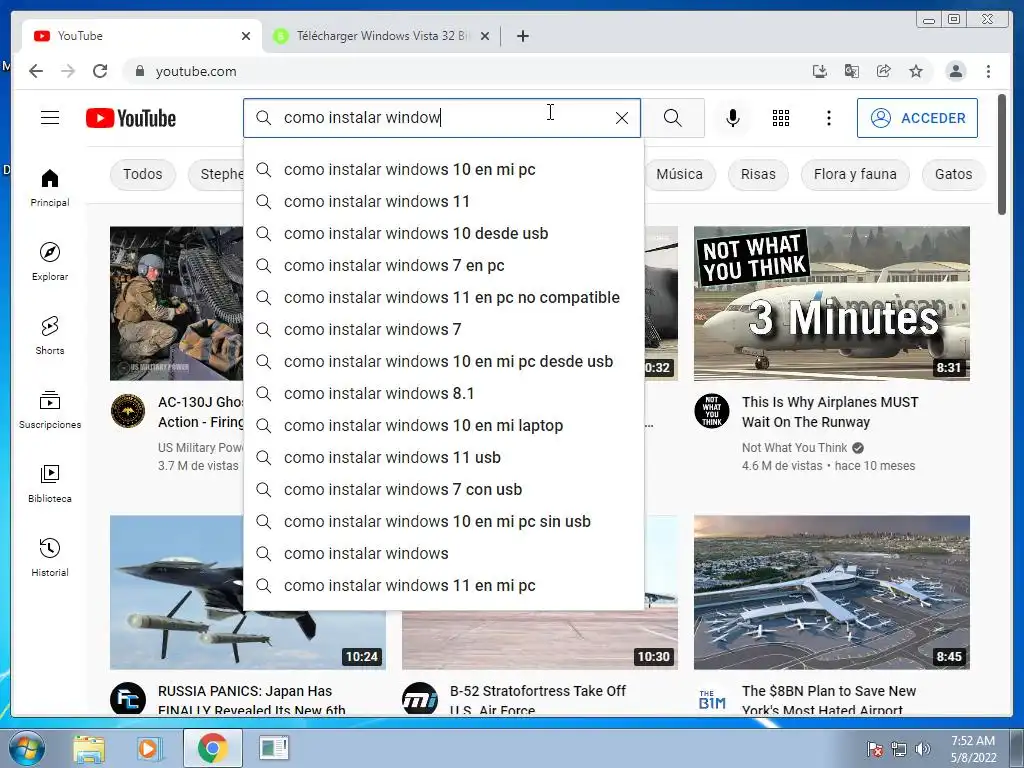Open the Windows Start menu
1024x768 pixels.
[26, 748]
